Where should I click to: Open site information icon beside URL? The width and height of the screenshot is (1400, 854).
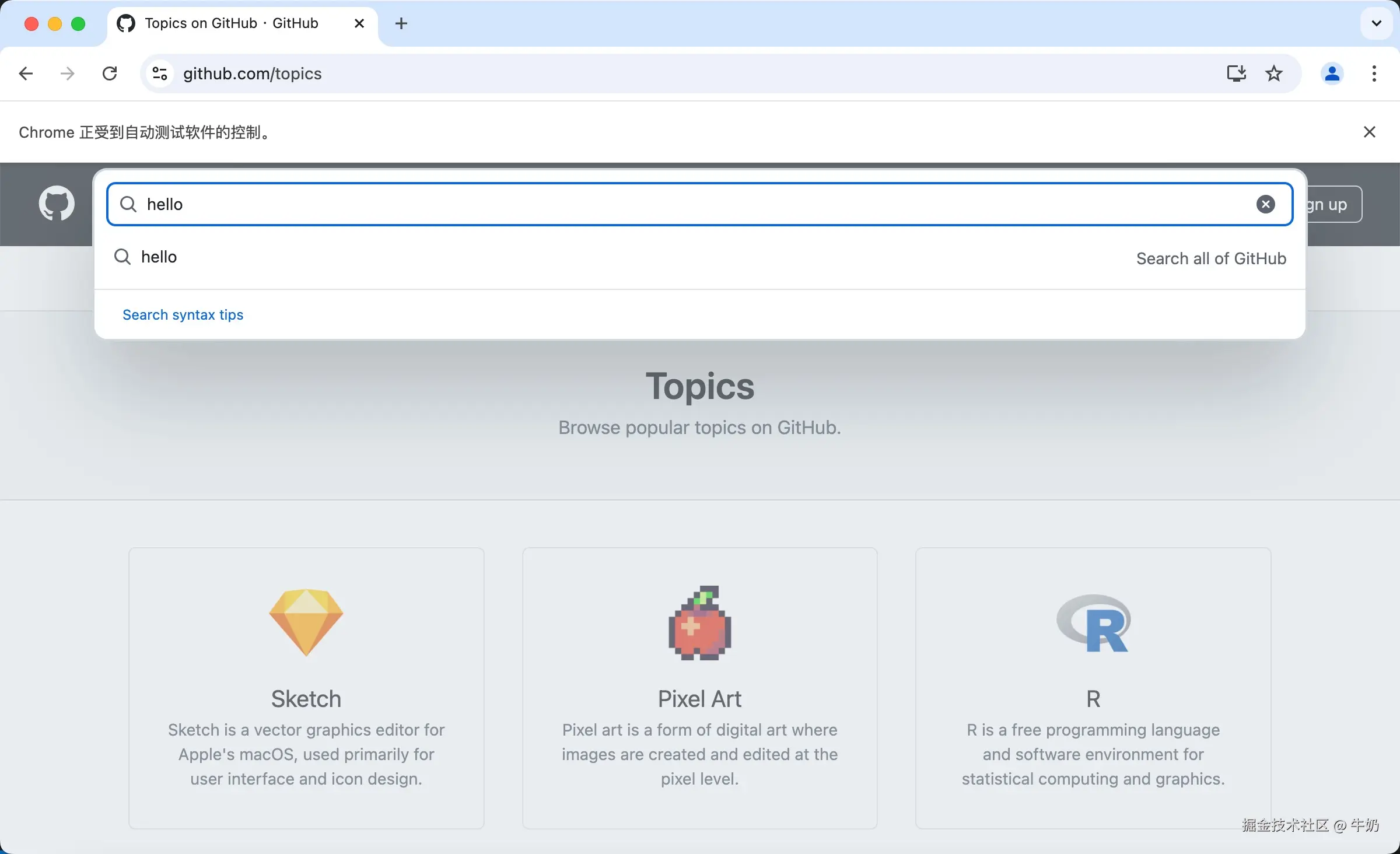159,73
